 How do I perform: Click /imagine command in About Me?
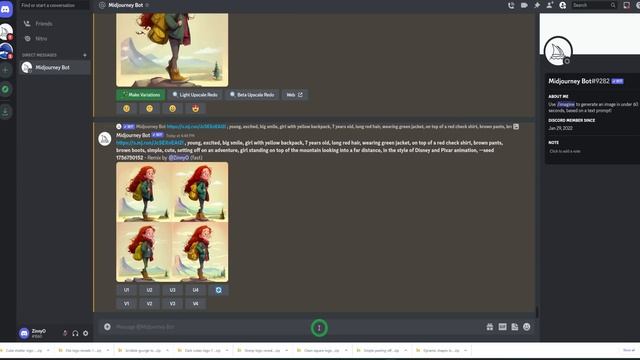[x=566, y=104]
